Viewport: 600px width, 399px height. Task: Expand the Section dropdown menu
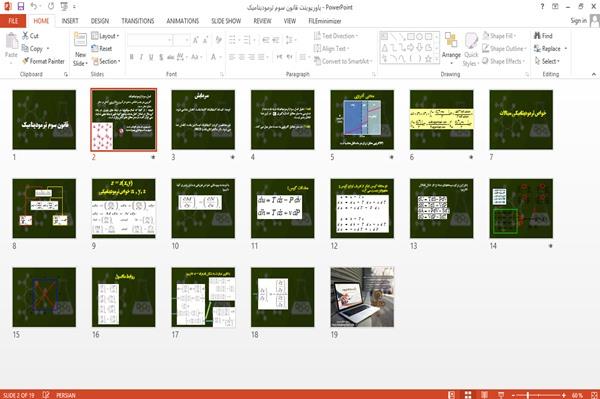[106, 61]
